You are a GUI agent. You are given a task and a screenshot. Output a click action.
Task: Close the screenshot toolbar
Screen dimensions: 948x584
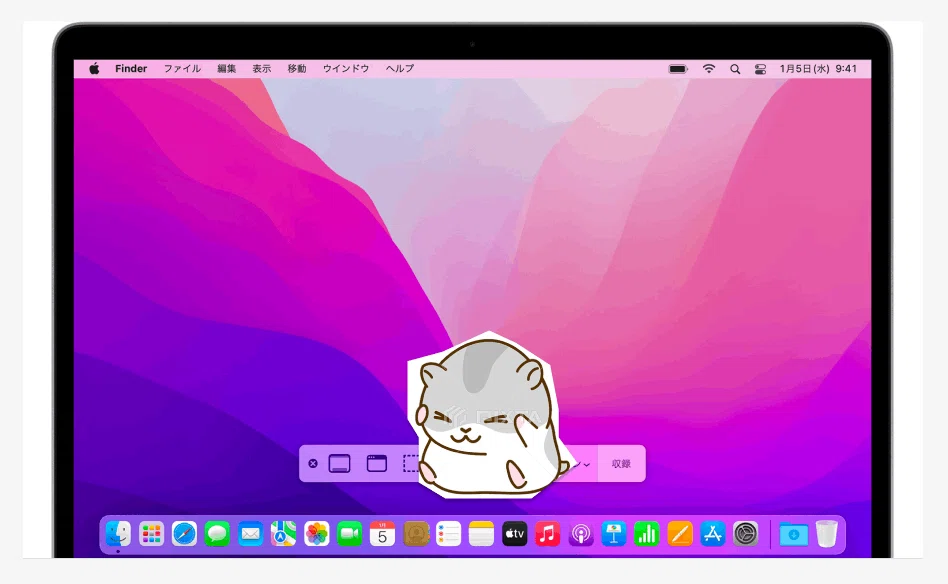pos(313,464)
